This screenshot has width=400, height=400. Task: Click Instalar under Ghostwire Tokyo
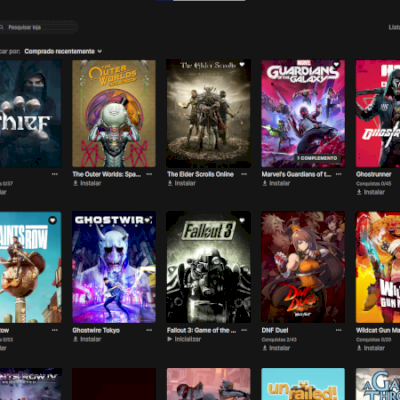[x=87, y=339]
